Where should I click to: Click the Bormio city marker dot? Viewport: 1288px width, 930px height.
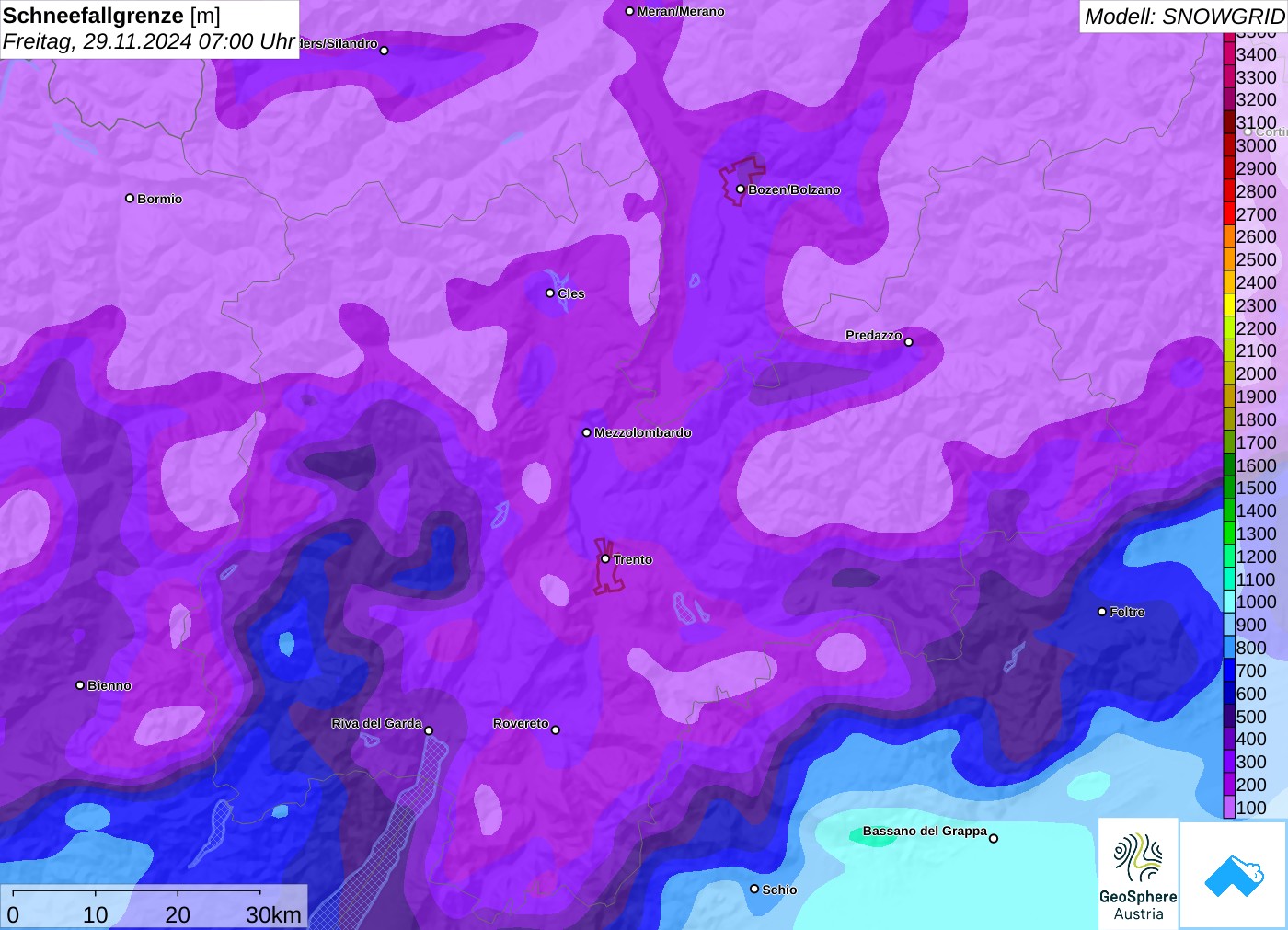click(130, 198)
